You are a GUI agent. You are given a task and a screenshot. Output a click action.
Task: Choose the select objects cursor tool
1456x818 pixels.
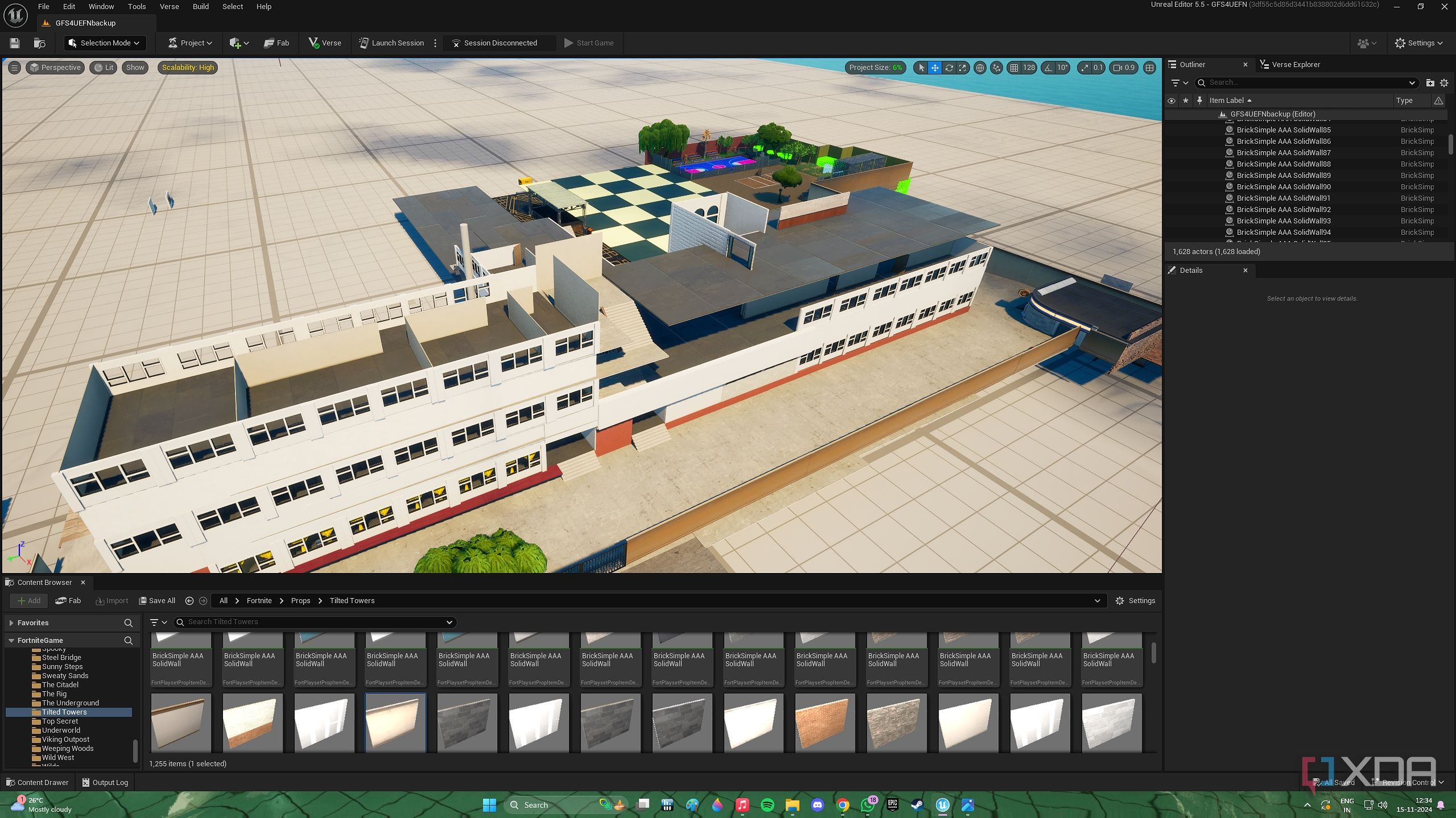click(x=921, y=68)
